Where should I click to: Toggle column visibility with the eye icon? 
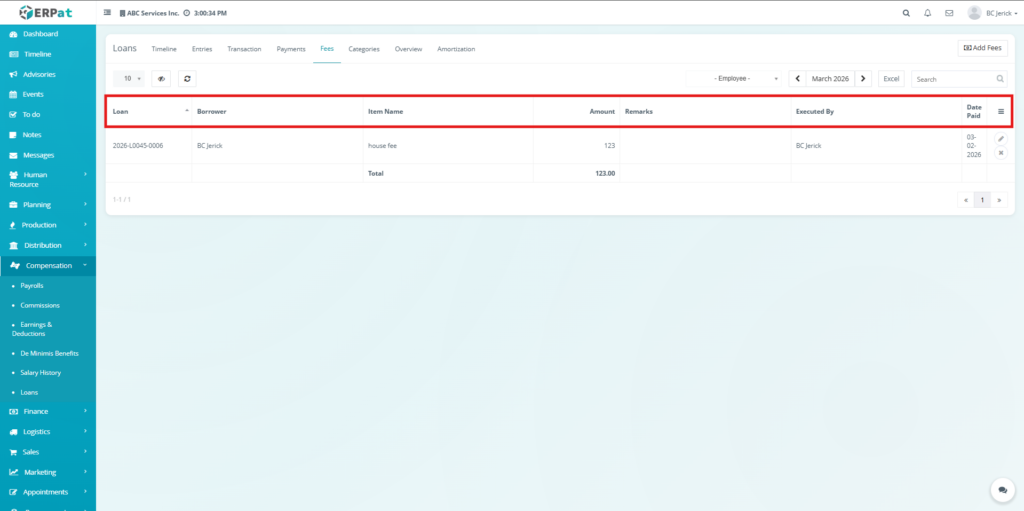point(161,78)
